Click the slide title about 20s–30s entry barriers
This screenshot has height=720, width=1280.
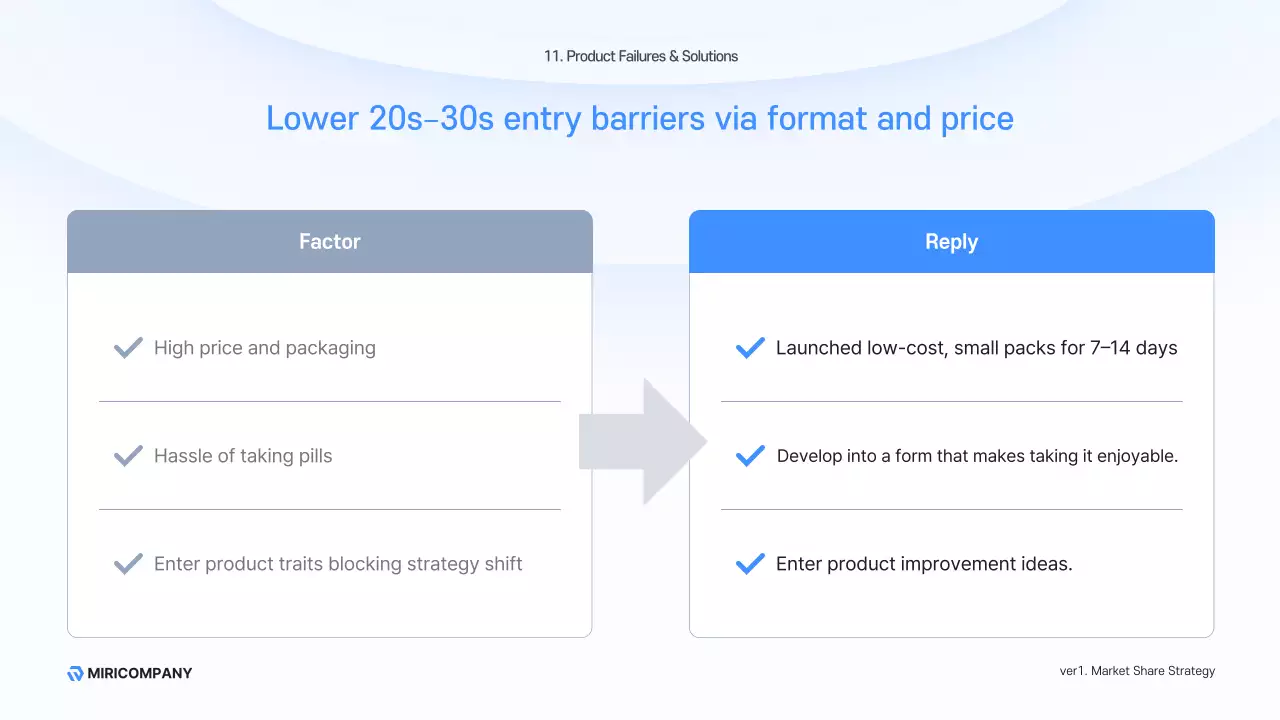(640, 118)
